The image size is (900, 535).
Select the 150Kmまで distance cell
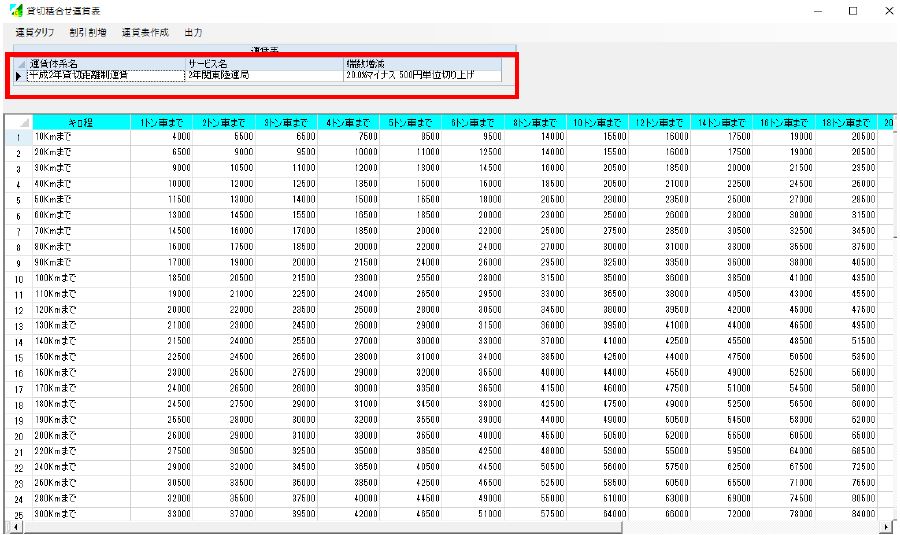[82, 357]
